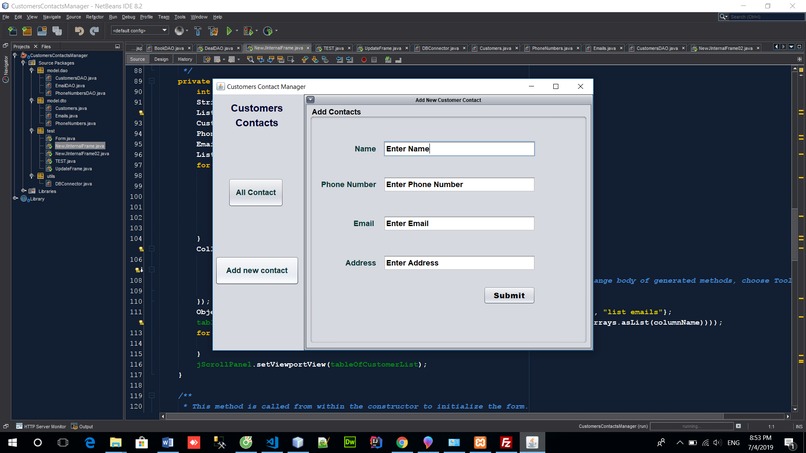Open the HTTP Server Monitor button
The image size is (806, 453).
pos(41,426)
